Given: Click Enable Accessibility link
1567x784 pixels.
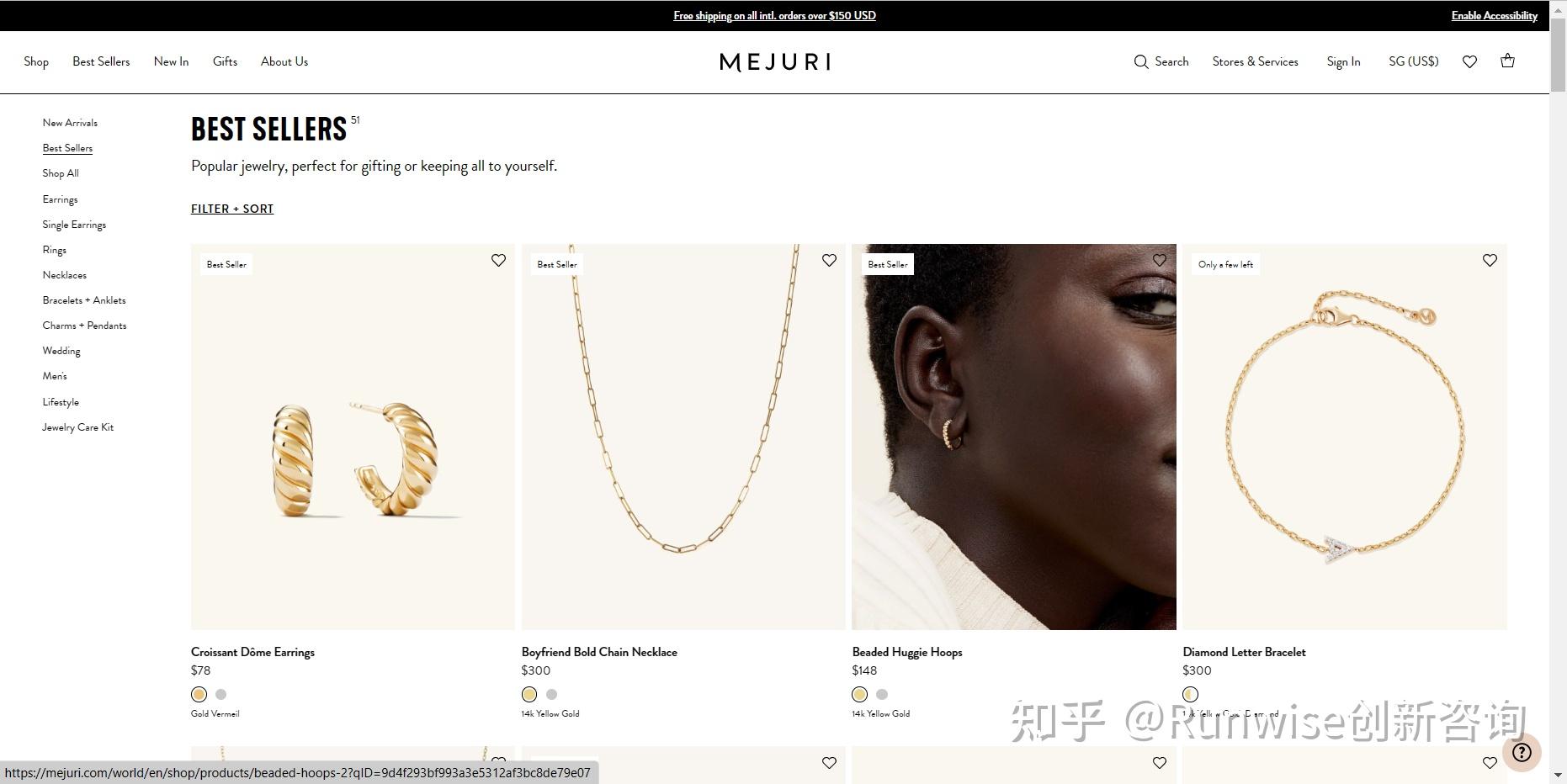Looking at the screenshot, I should (1494, 15).
